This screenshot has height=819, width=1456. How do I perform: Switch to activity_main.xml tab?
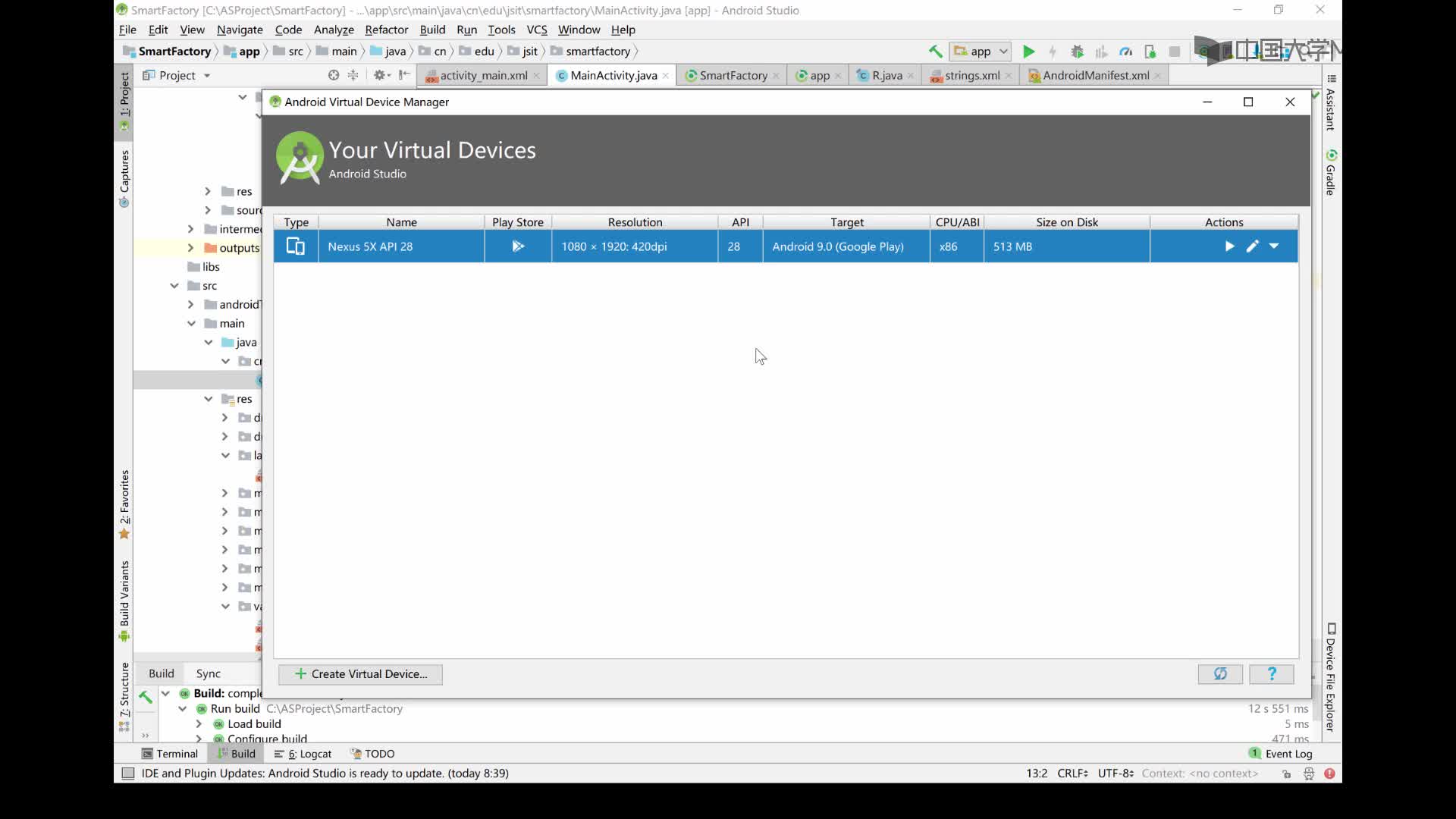pyautogui.click(x=482, y=76)
